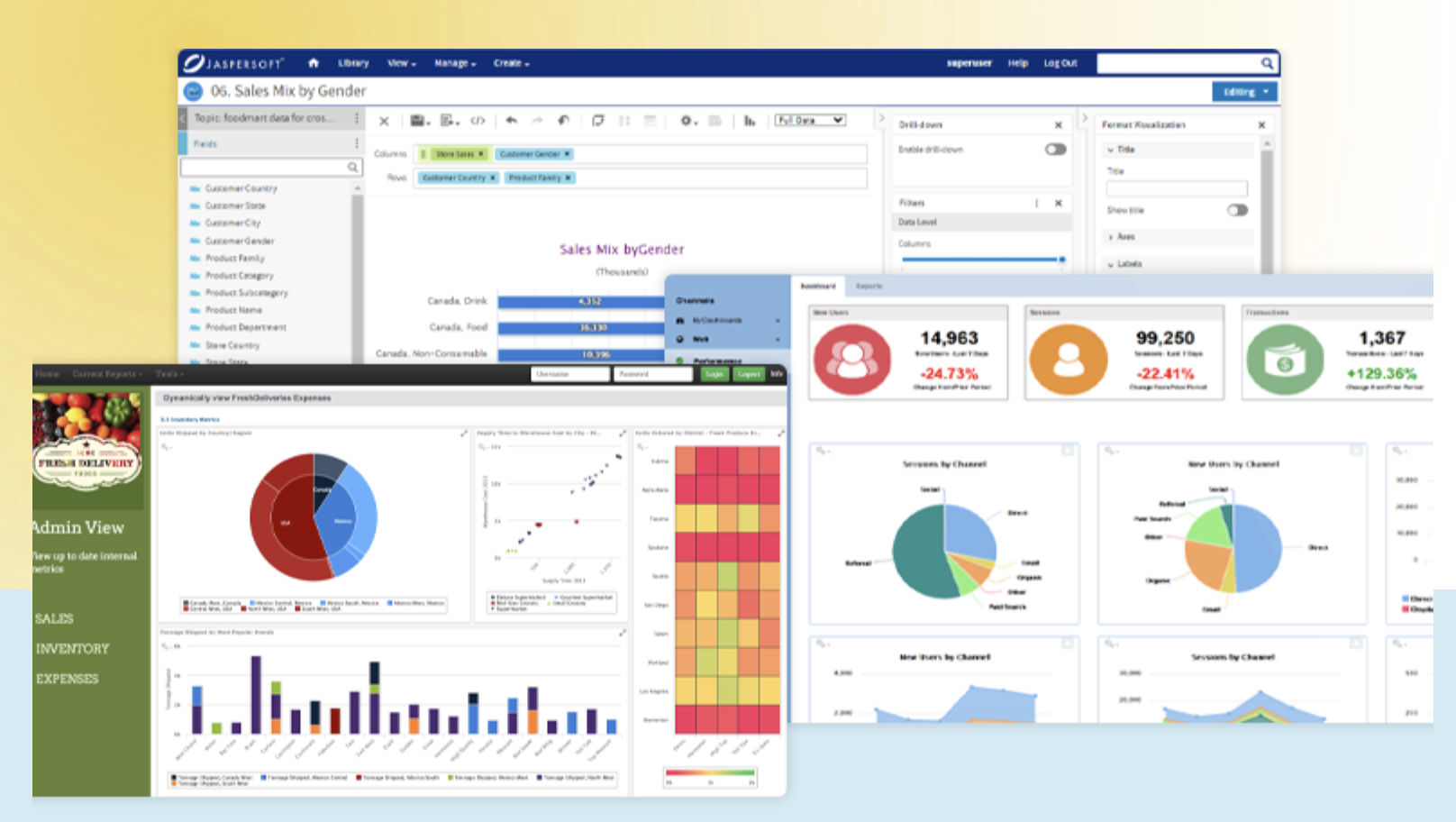
Task: Open the Full Data combo box
Action: coord(810,120)
